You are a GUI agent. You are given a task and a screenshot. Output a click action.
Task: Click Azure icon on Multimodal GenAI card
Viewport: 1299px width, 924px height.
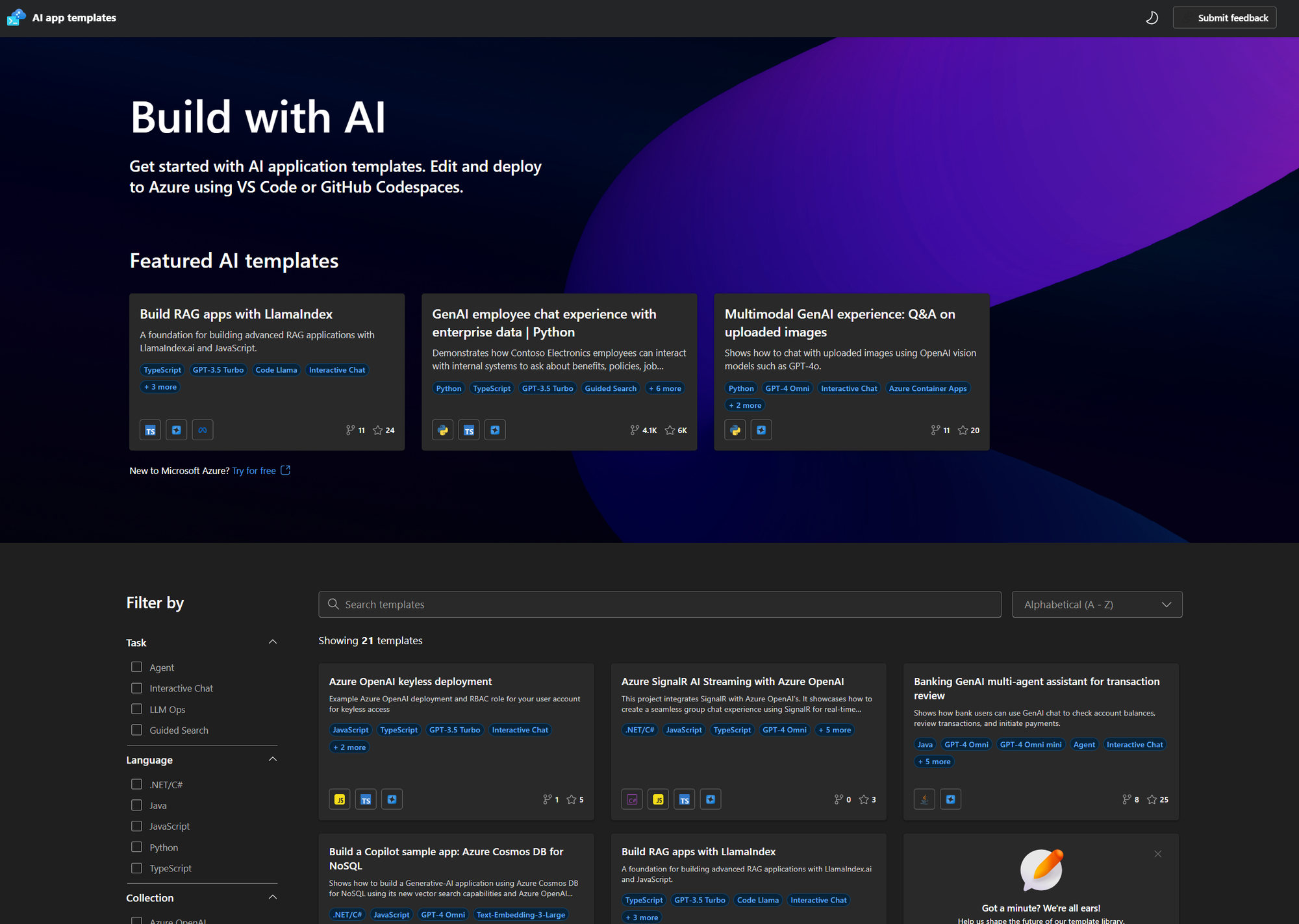pos(761,430)
